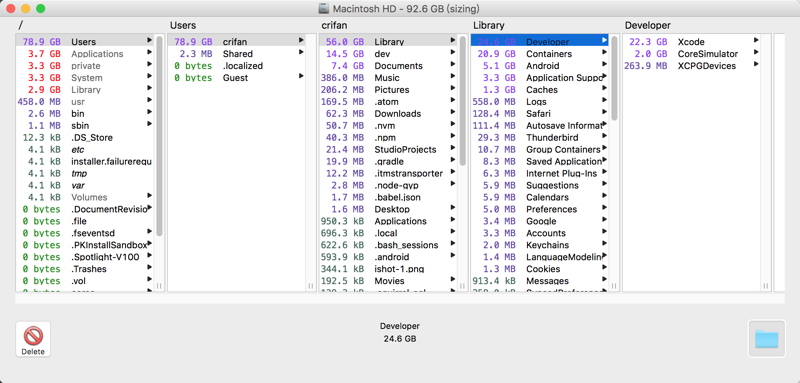
Task: Select the Music folder row
Action: pyautogui.click(x=388, y=78)
